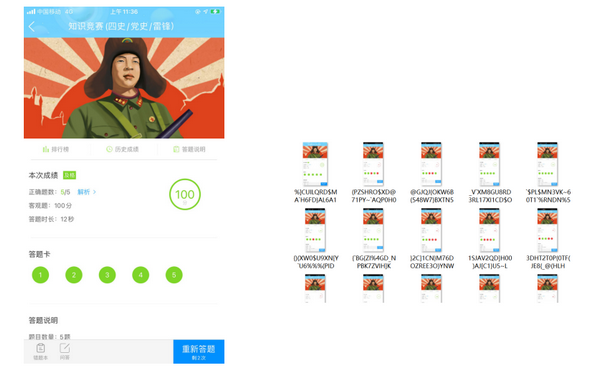Image resolution: width=600 pixels, height=381 pixels.
Task: Select answer card question 5 circle
Action: 174,275
